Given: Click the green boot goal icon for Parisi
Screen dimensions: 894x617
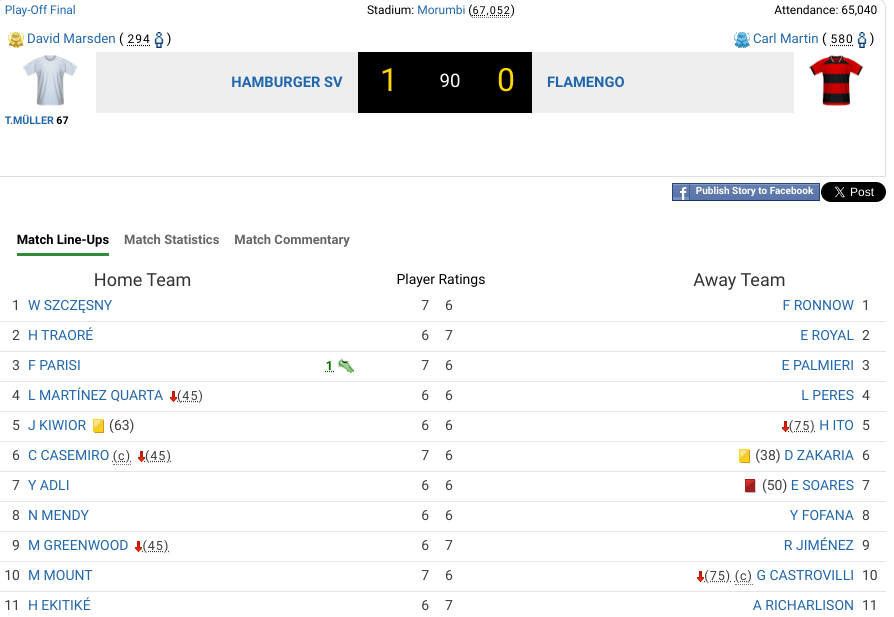Looking at the screenshot, I should pos(346,366).
